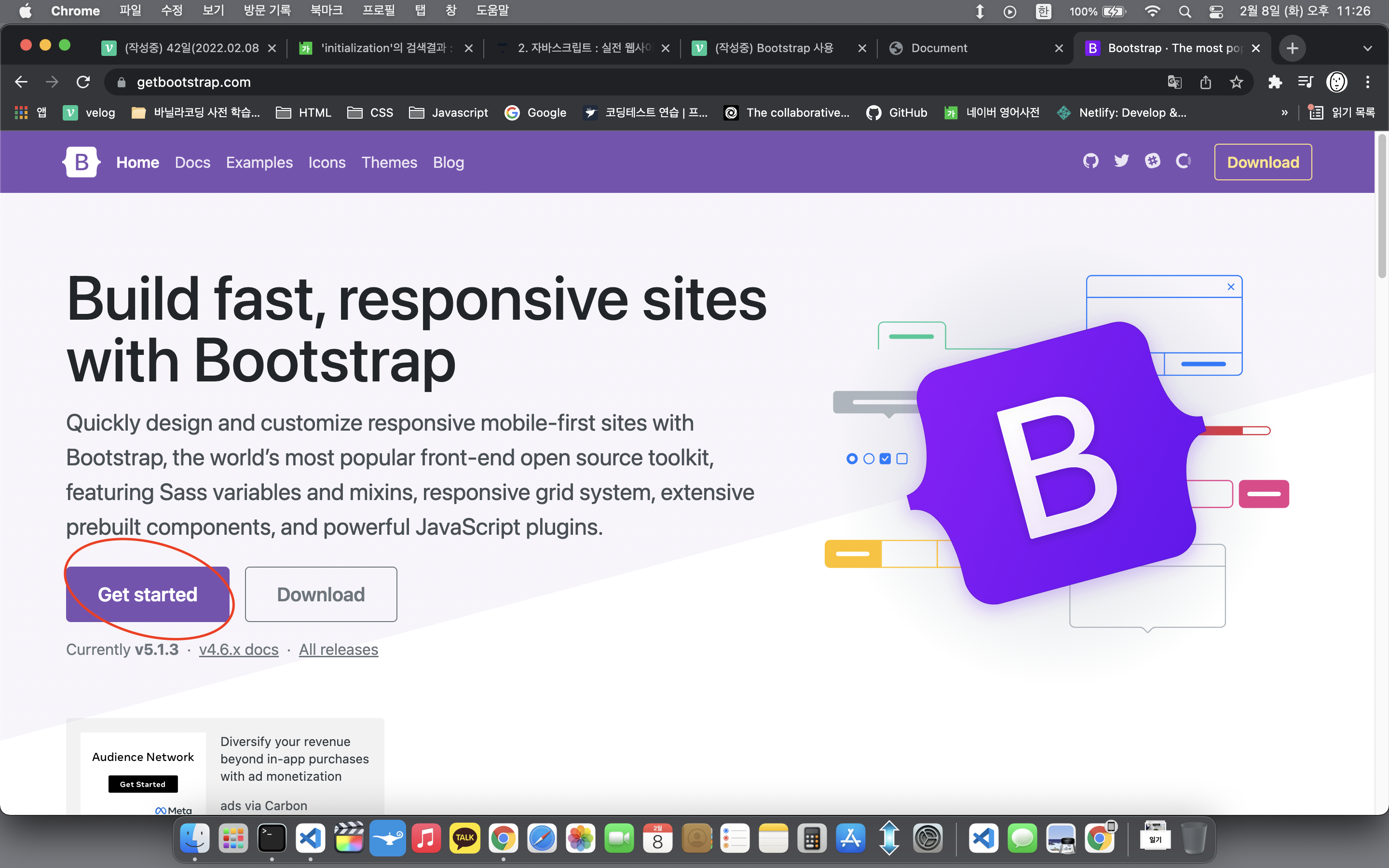
Task: Click the outlined Download button below the hero text
Action: 321,594
